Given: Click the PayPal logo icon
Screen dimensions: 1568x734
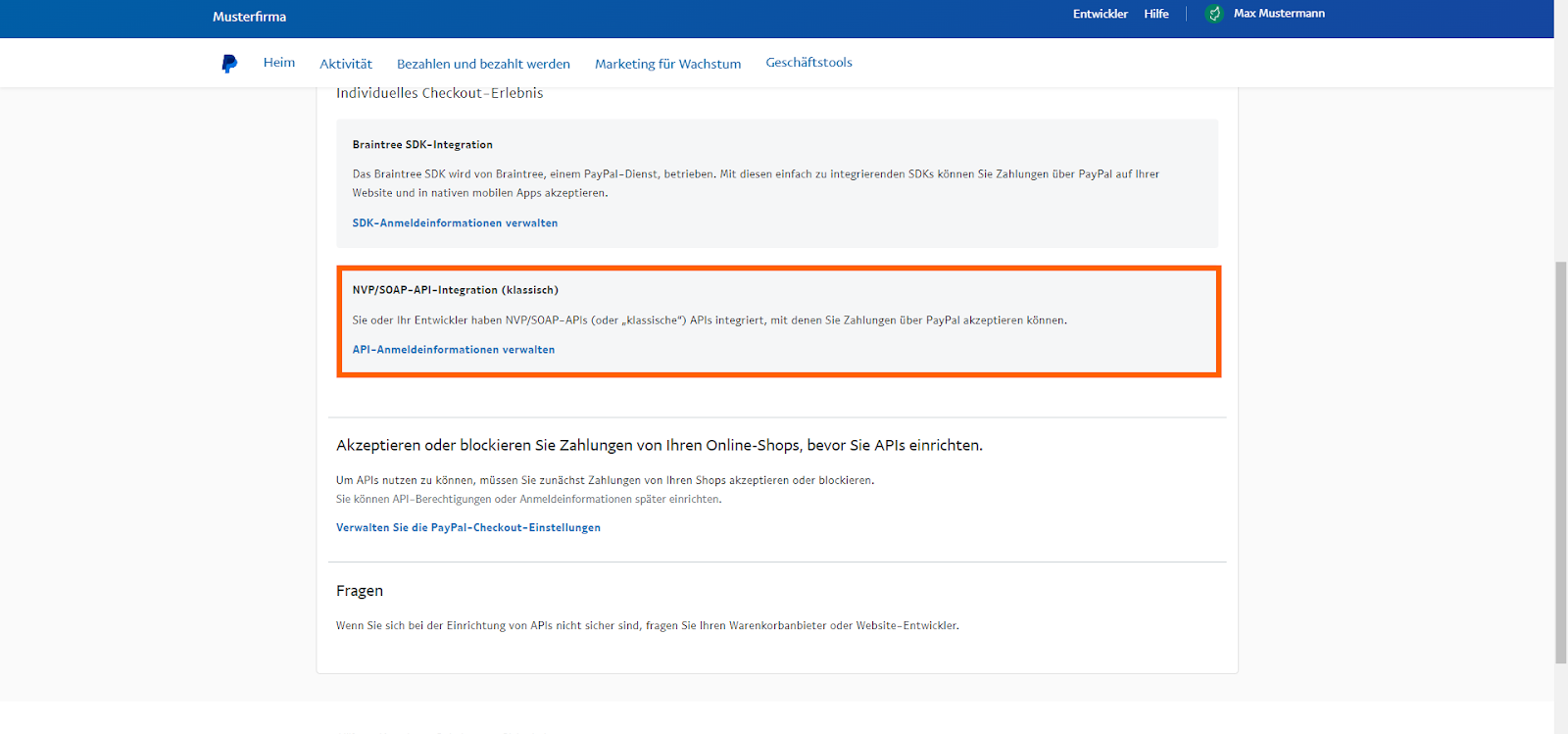Looking at the screenshot, I should (229, 64).
